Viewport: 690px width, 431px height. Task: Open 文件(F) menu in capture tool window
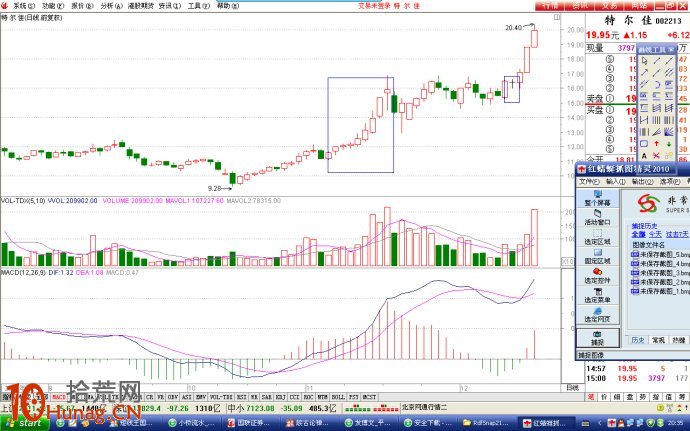click(589, 182)
